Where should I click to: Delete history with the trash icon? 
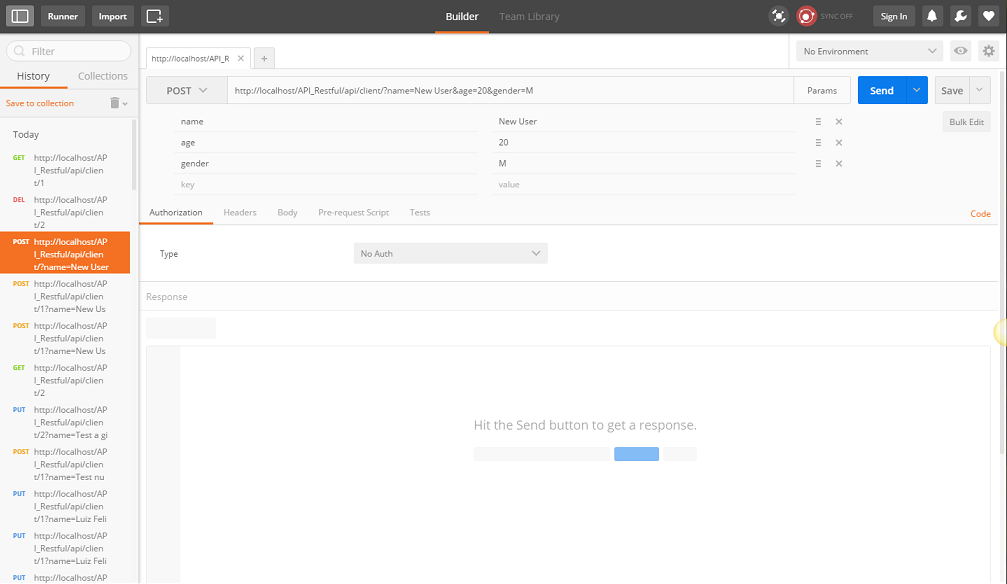click(x=114, y=103)
